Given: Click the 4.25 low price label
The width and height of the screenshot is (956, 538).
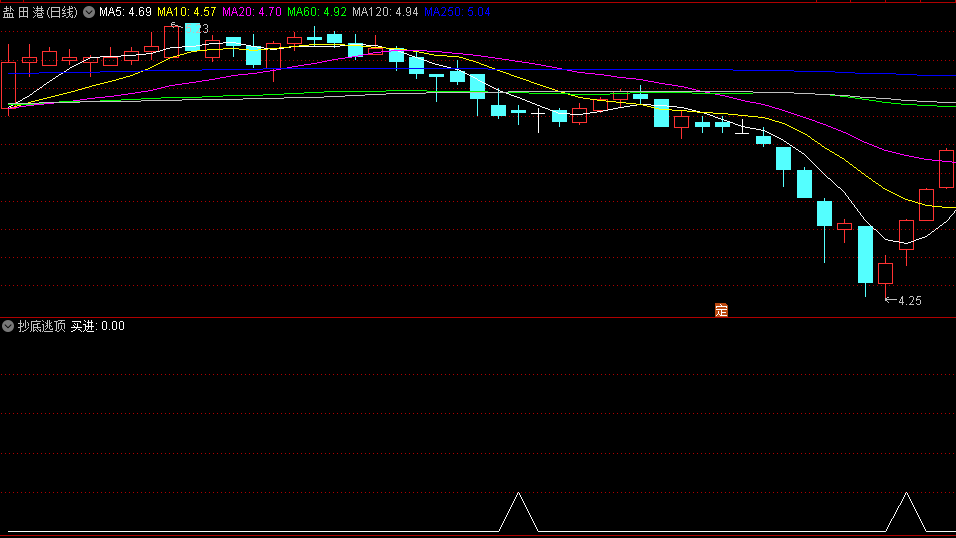Looking at the screenshot, I should tap(910, 301).
